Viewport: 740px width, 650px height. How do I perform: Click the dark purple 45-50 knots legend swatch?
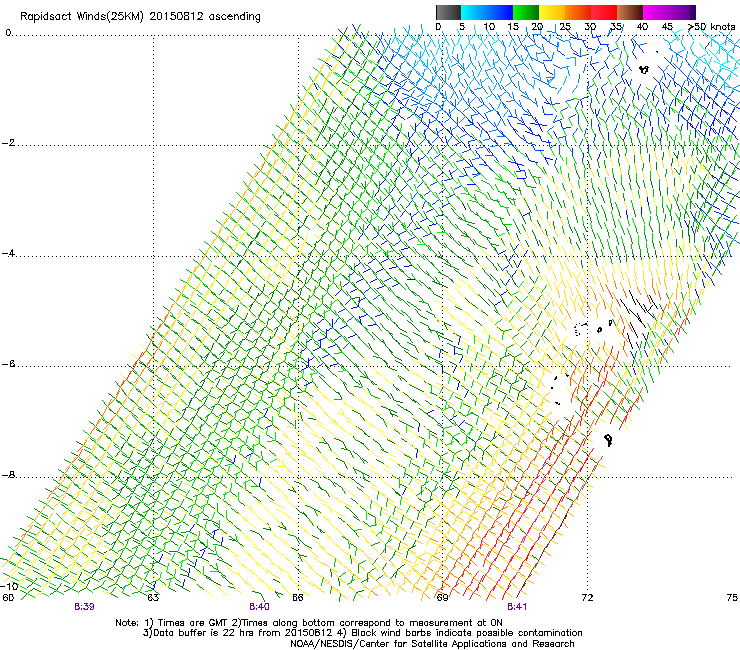click(x=682, y=12)
